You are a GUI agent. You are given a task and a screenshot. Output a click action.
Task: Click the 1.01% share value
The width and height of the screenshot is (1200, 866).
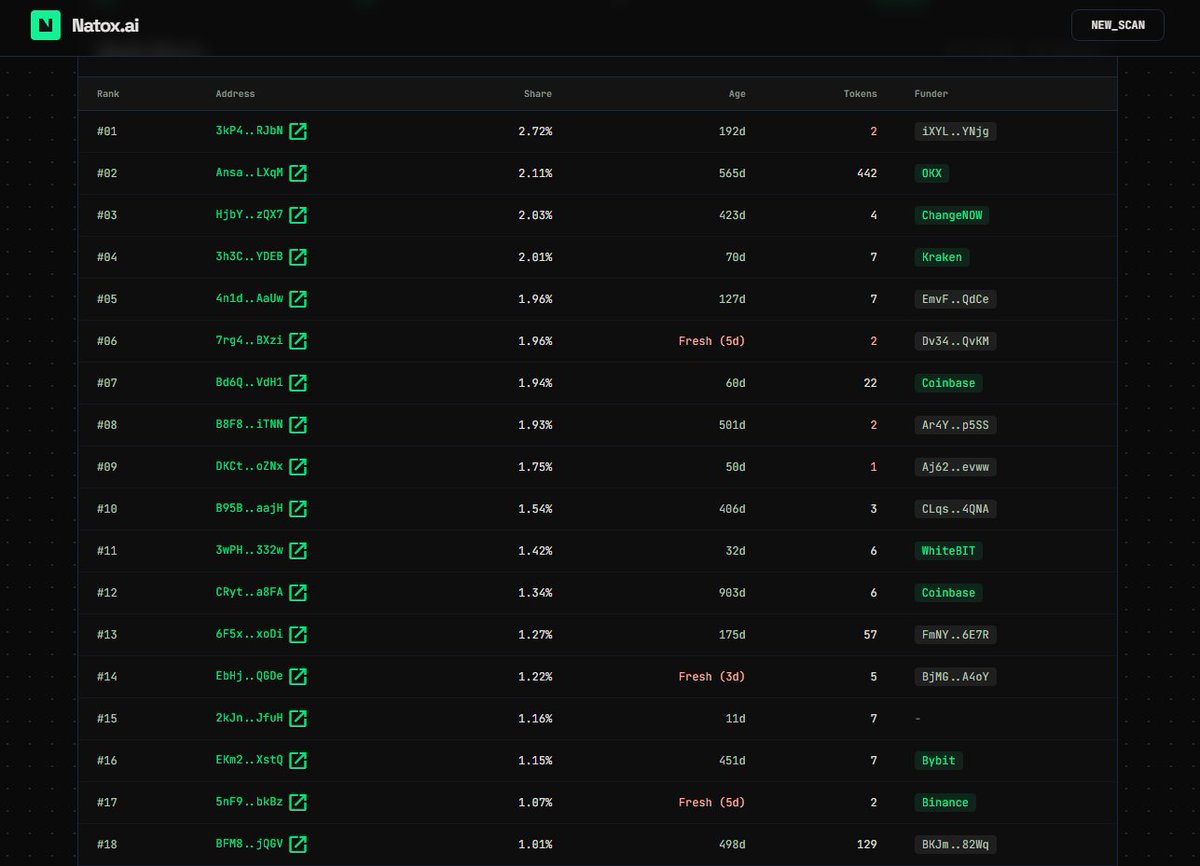[x=535, y=845]
